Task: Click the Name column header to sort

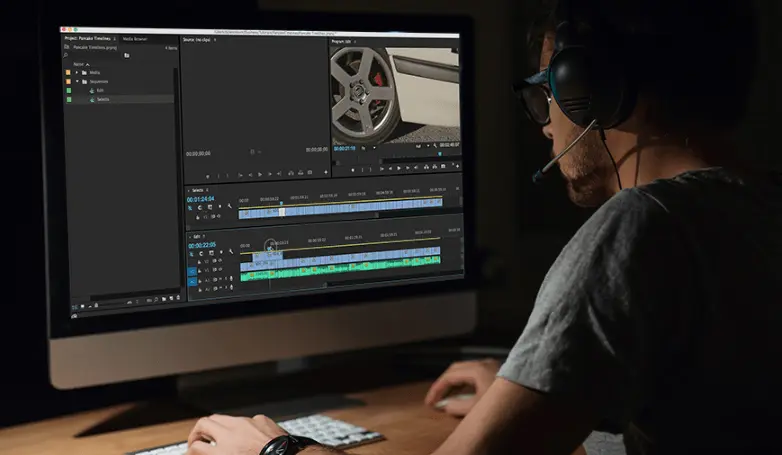Action: click(78, 64)
